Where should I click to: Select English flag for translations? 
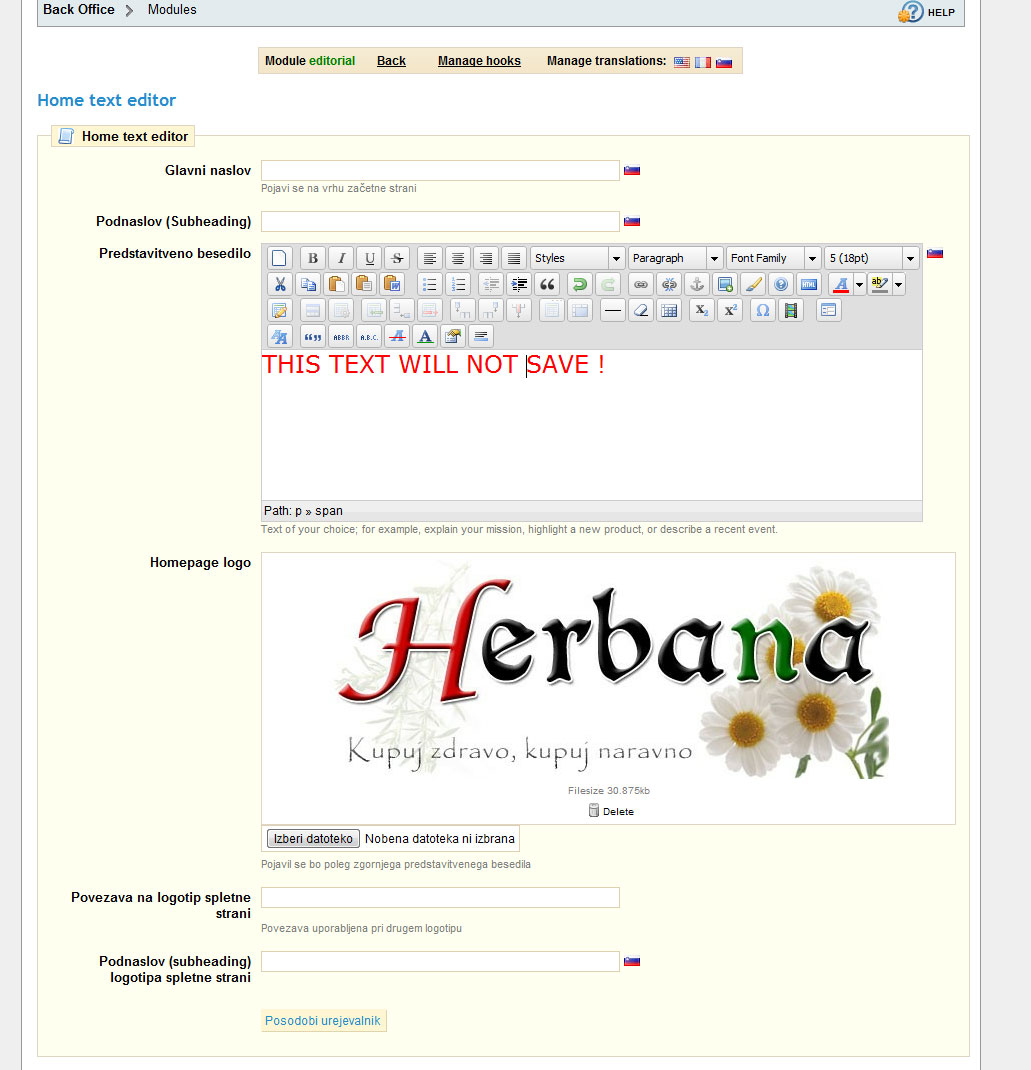point(682,62)
